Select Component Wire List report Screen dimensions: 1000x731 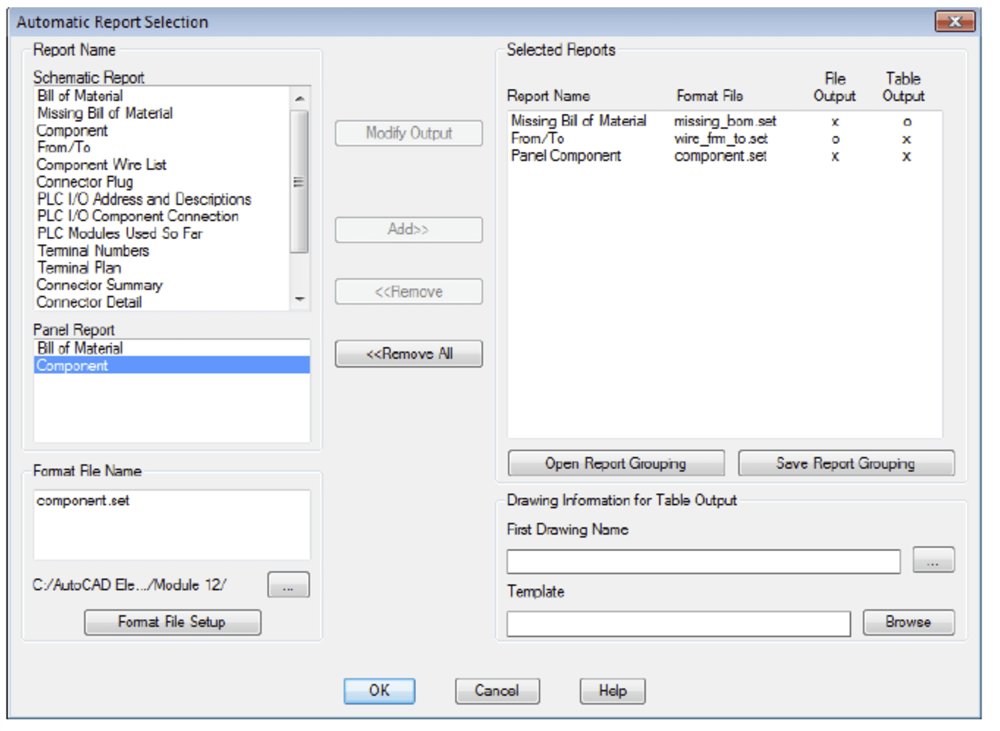coord(101,165)
